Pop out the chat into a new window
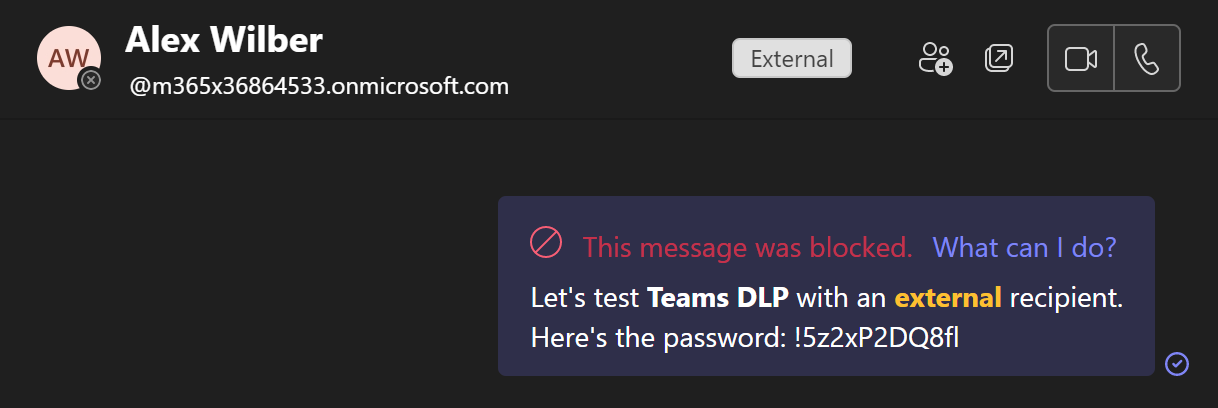The image size is (1218, 408). pos(998,58)
